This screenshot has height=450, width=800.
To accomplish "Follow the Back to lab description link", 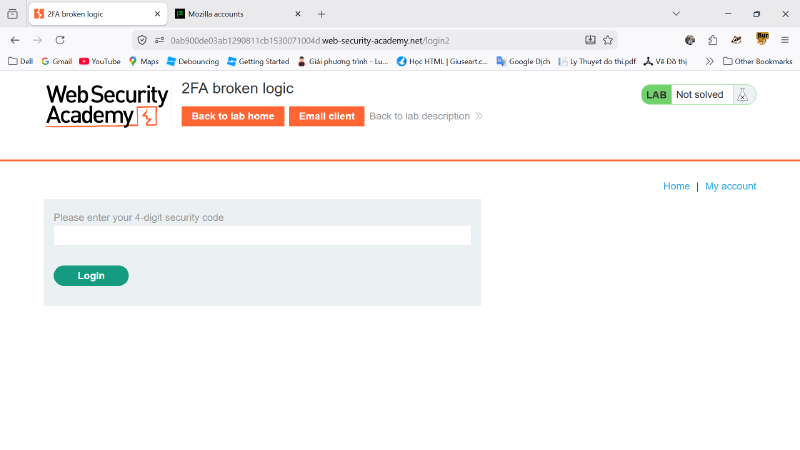I will point(426,116).
